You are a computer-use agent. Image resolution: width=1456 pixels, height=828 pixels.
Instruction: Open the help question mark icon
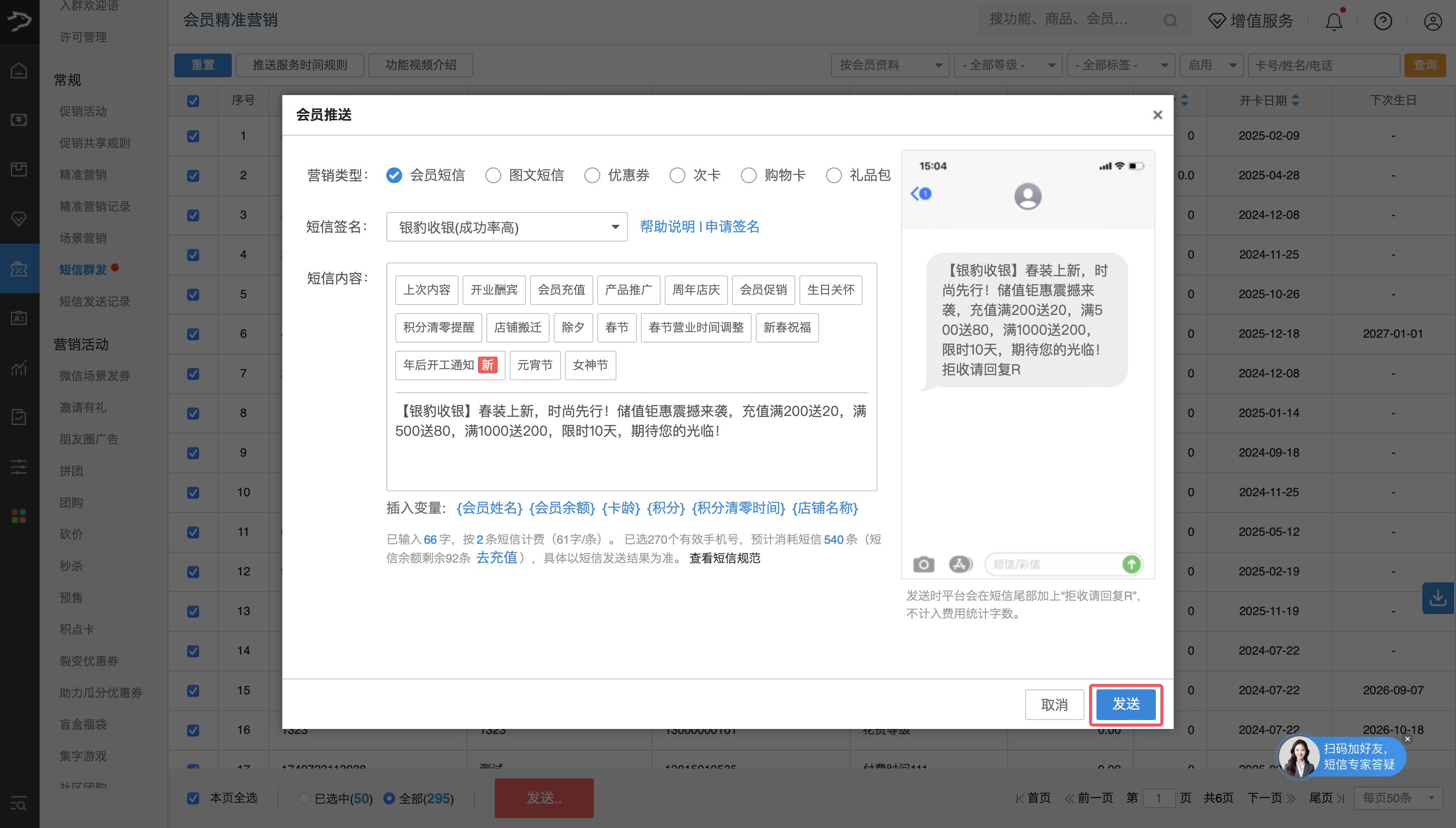pos(1383,22)
